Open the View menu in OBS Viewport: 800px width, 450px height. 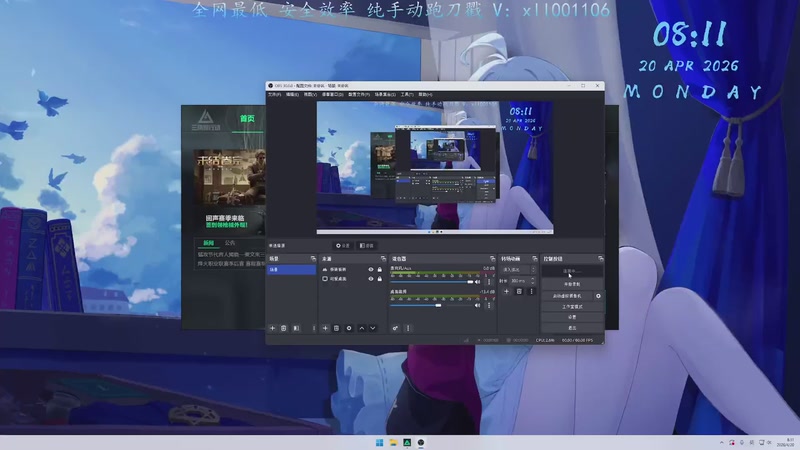tap(310, 94)
